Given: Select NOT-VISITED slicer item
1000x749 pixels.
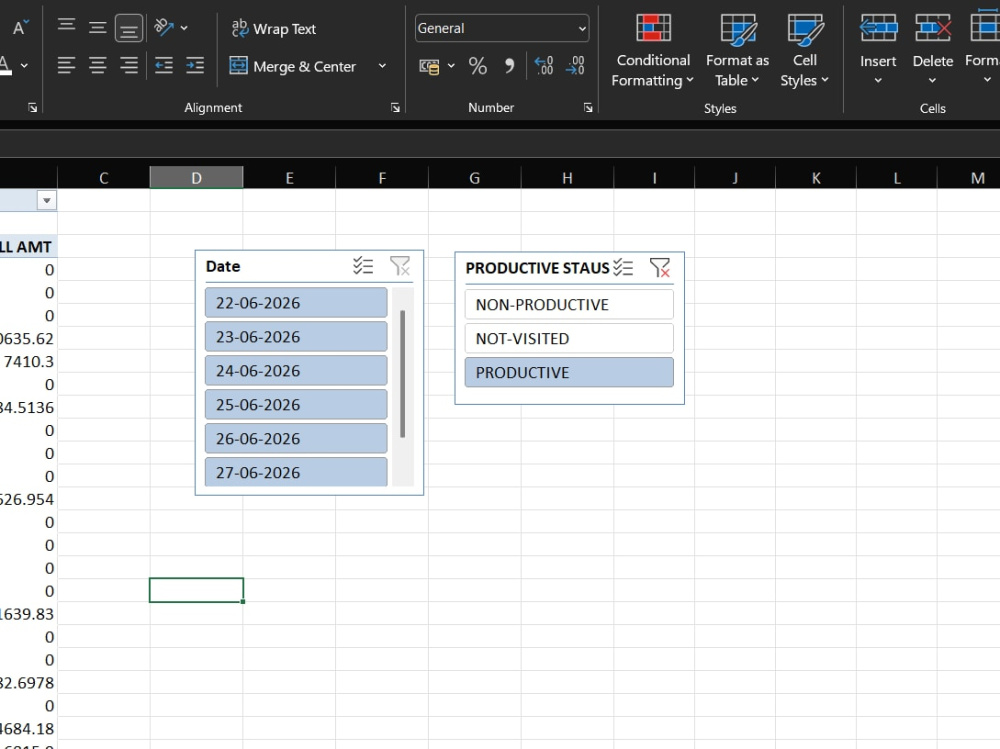Looking at the screenshot, I should pos(569,338).
